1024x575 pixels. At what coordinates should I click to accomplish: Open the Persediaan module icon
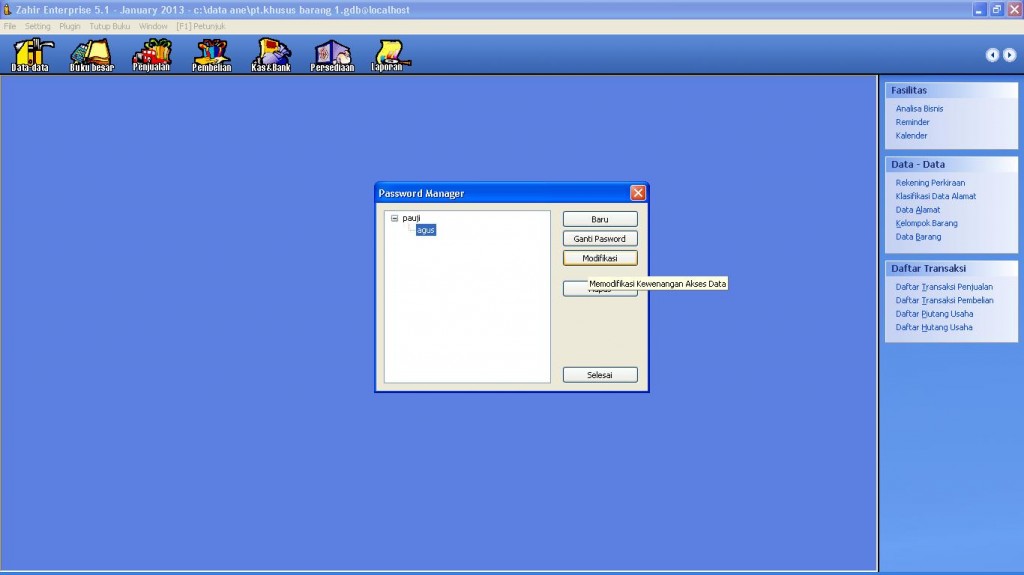click(332, 55)
